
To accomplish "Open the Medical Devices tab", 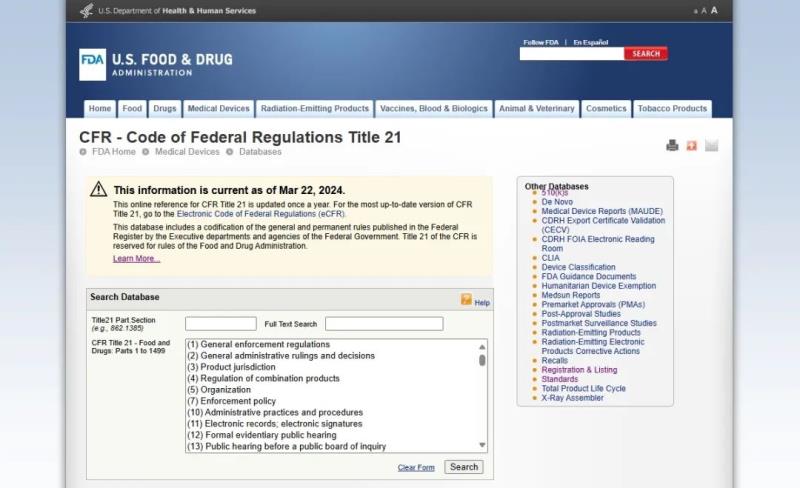I will pyautogui.click(x=218, y=109).
